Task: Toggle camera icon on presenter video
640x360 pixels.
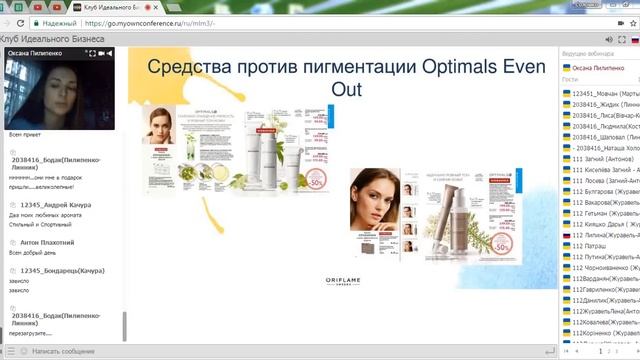Action: (101, 53)
